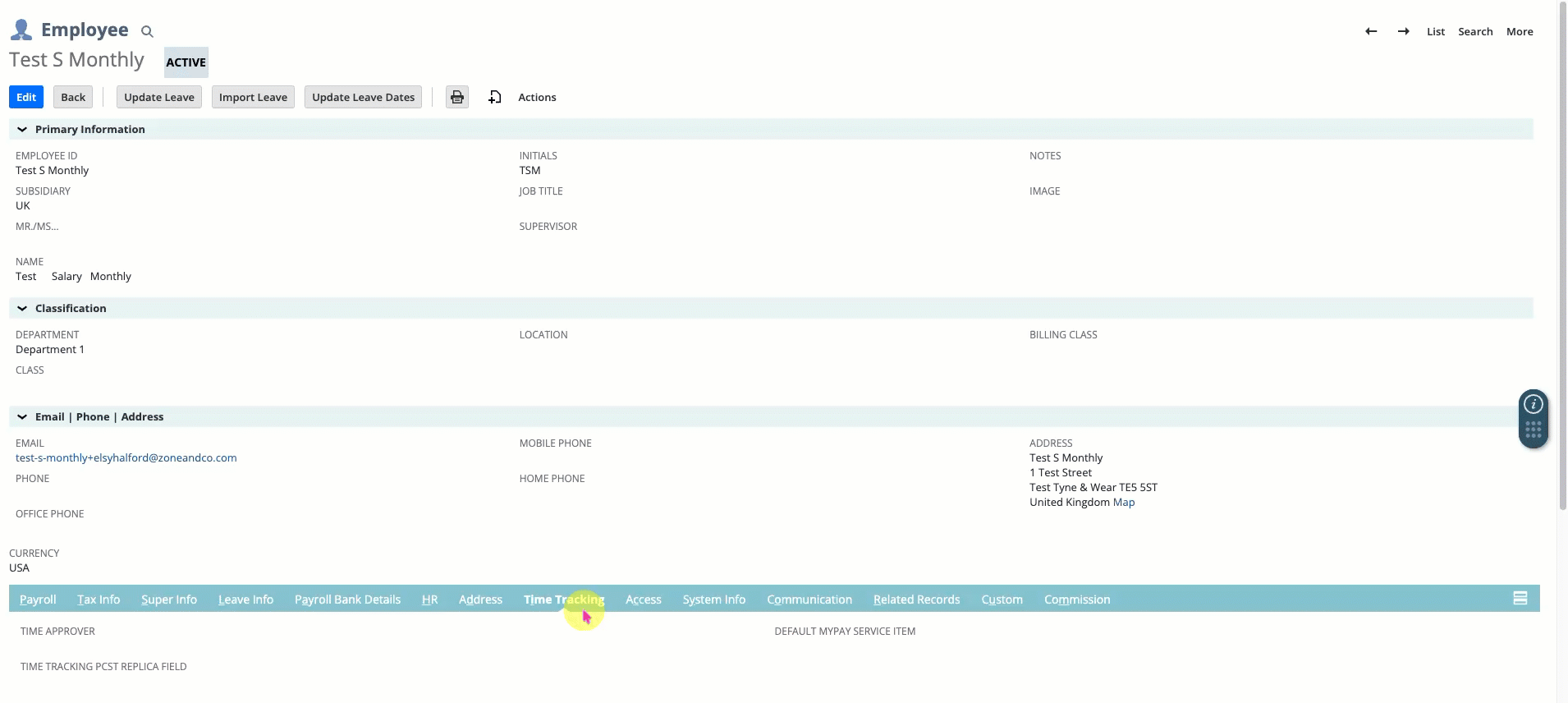Open the List link

point(1436,31)
